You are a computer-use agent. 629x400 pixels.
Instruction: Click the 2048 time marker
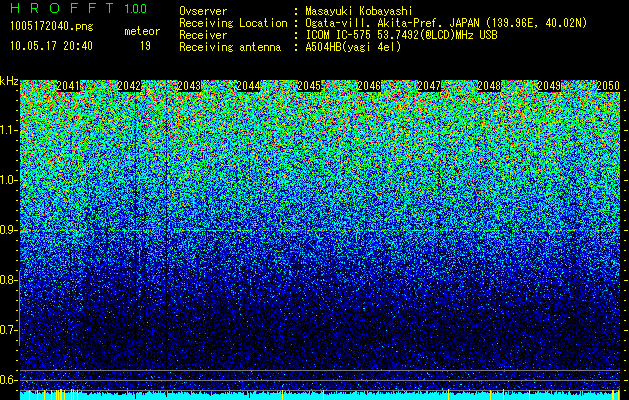click(x=489, y=86)
